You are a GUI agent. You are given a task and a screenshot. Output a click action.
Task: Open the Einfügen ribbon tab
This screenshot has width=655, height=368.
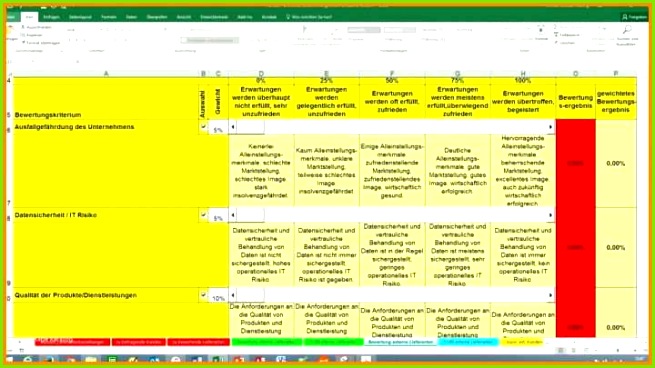[x=51, y=17]
